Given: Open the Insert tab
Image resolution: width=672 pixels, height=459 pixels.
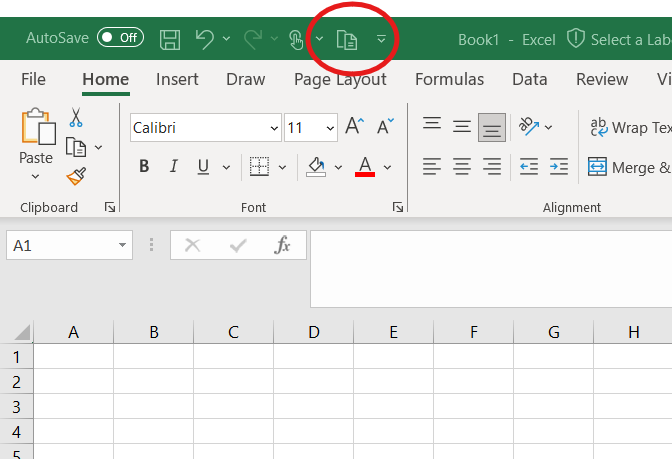Looking at the screenshot, I should pos(177,80).
